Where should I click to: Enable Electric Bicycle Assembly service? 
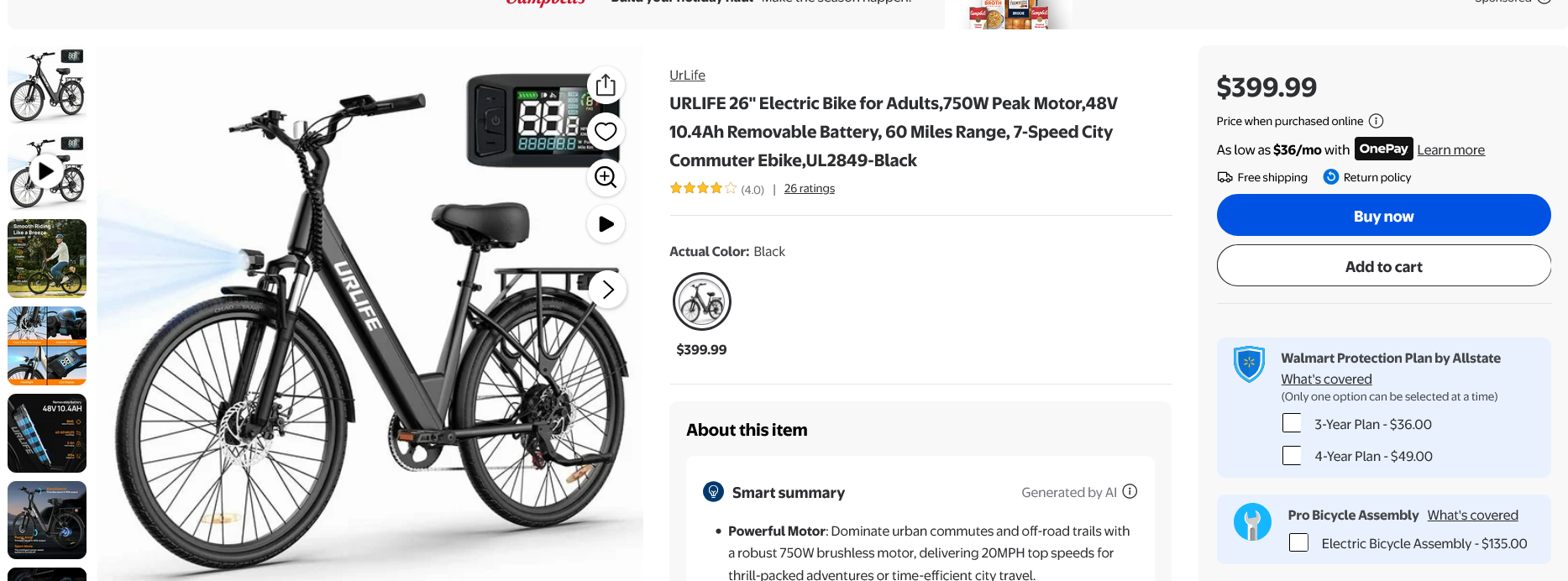(x=1298, y=542)
